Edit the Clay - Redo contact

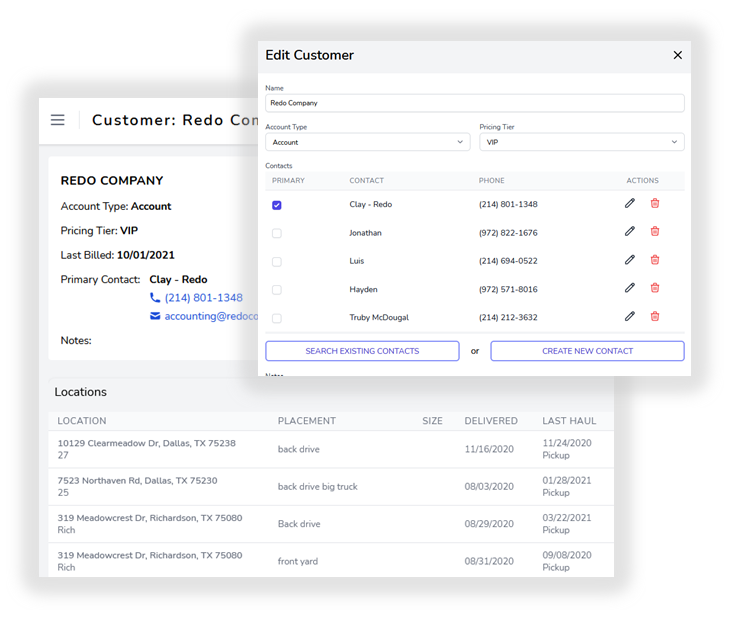click(630, 203)
